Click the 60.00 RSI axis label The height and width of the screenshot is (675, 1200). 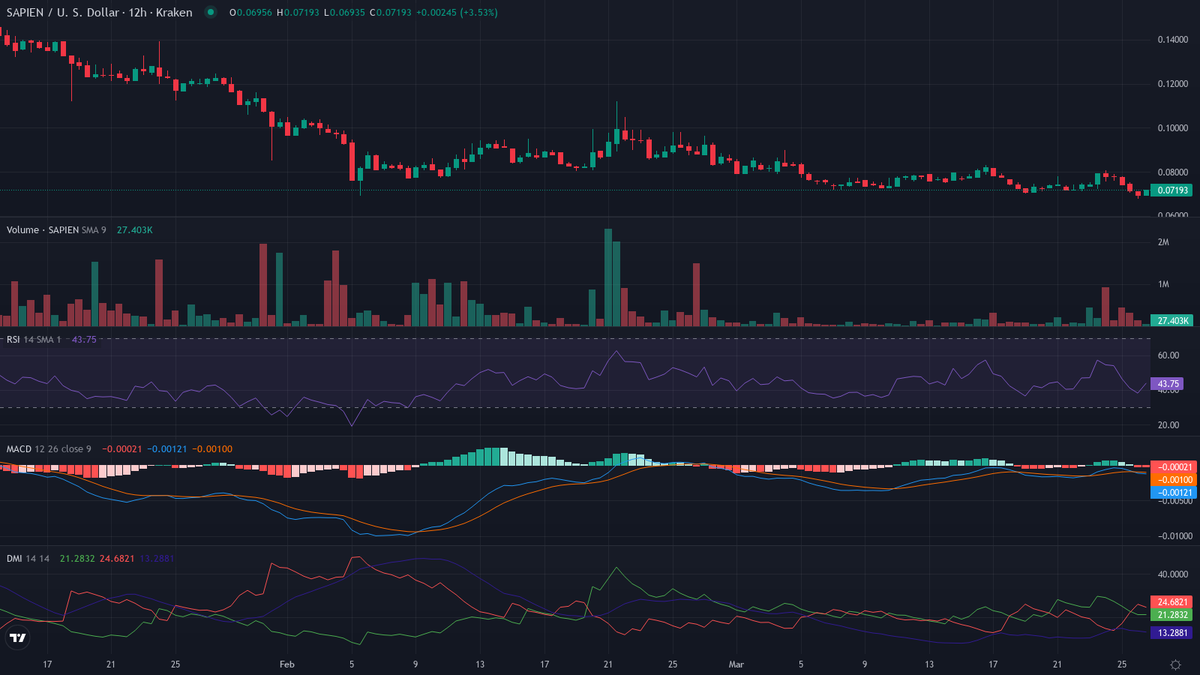point(1168,355)
